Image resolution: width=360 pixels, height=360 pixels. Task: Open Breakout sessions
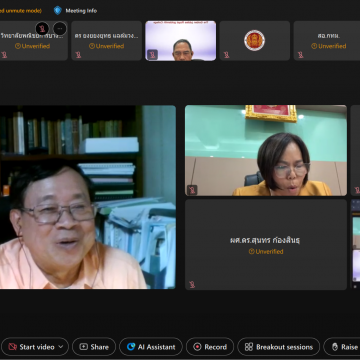[279, 347]
